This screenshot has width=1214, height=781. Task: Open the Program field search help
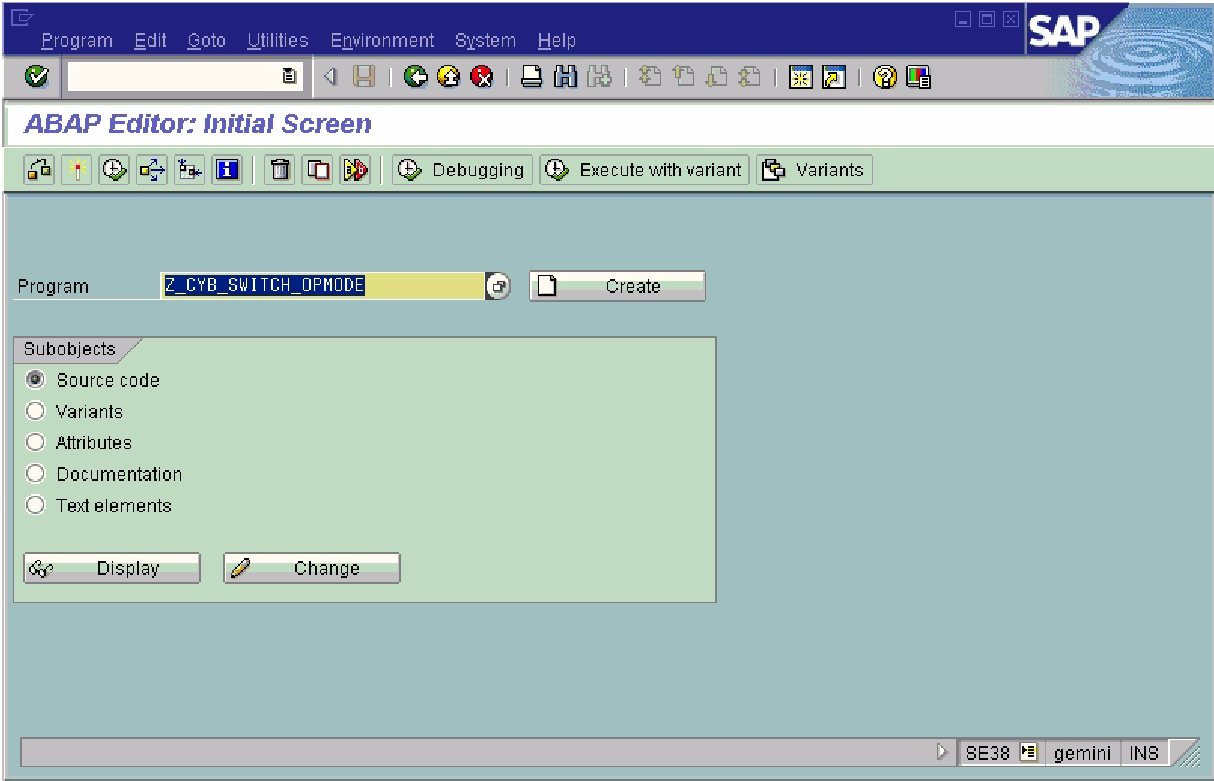[x=498, y=286]
